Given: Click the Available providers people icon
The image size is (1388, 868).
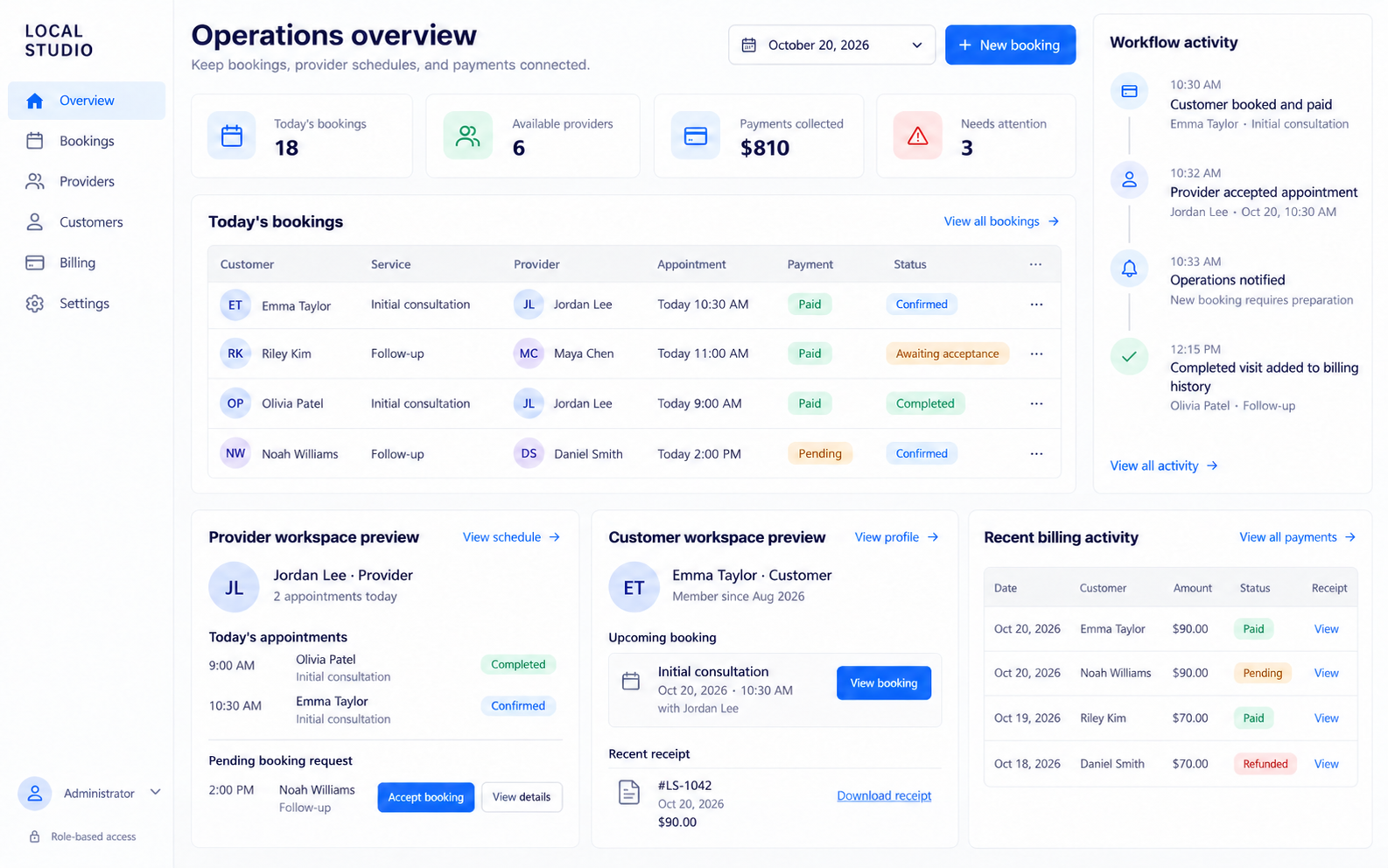Looking at the screenshot, I should 467,136.
